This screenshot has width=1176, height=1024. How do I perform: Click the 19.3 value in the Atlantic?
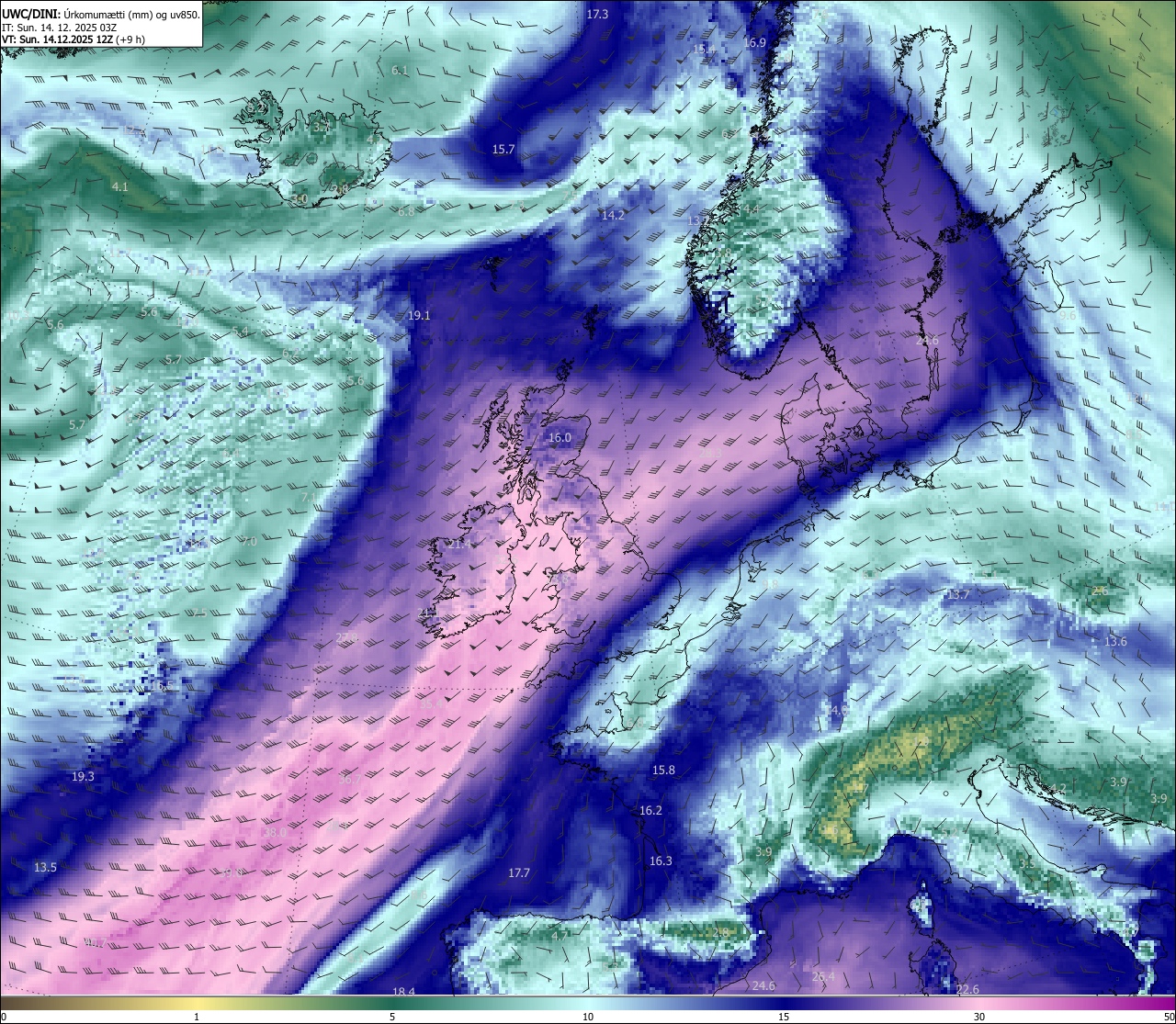83,776
